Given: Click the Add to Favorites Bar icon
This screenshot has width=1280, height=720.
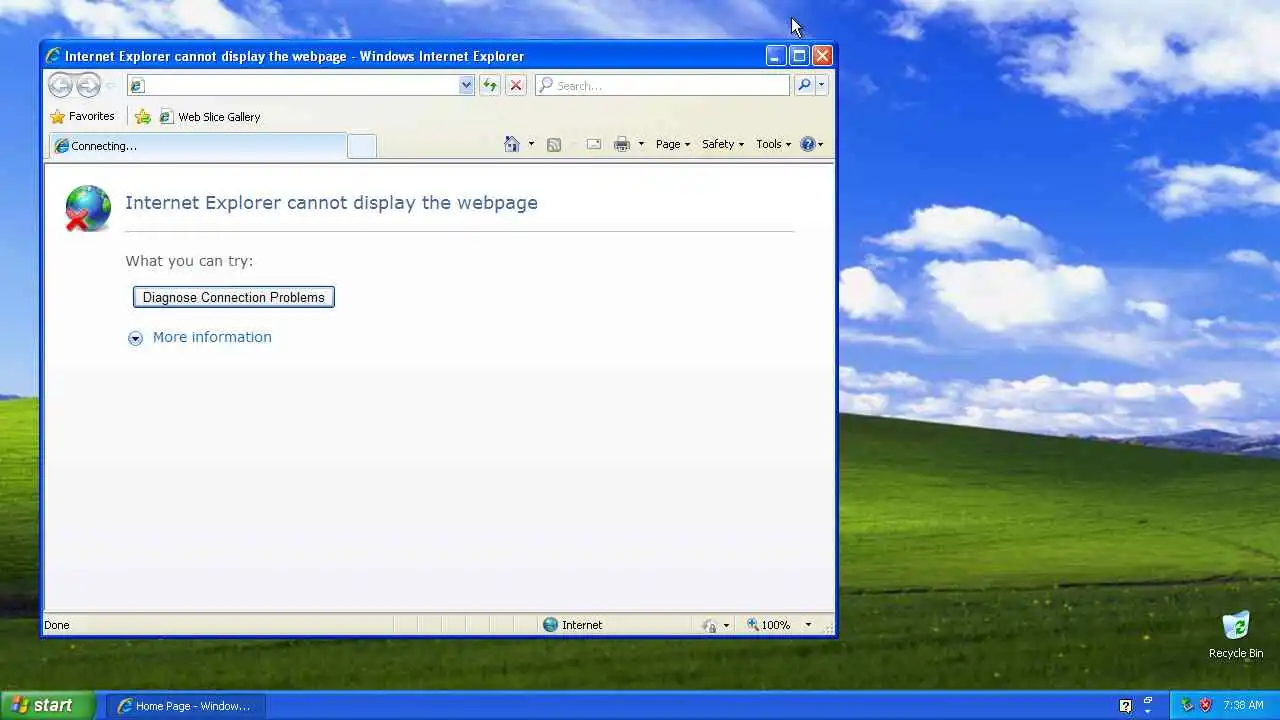Looking at the screenshot, I should click(143, 116).
